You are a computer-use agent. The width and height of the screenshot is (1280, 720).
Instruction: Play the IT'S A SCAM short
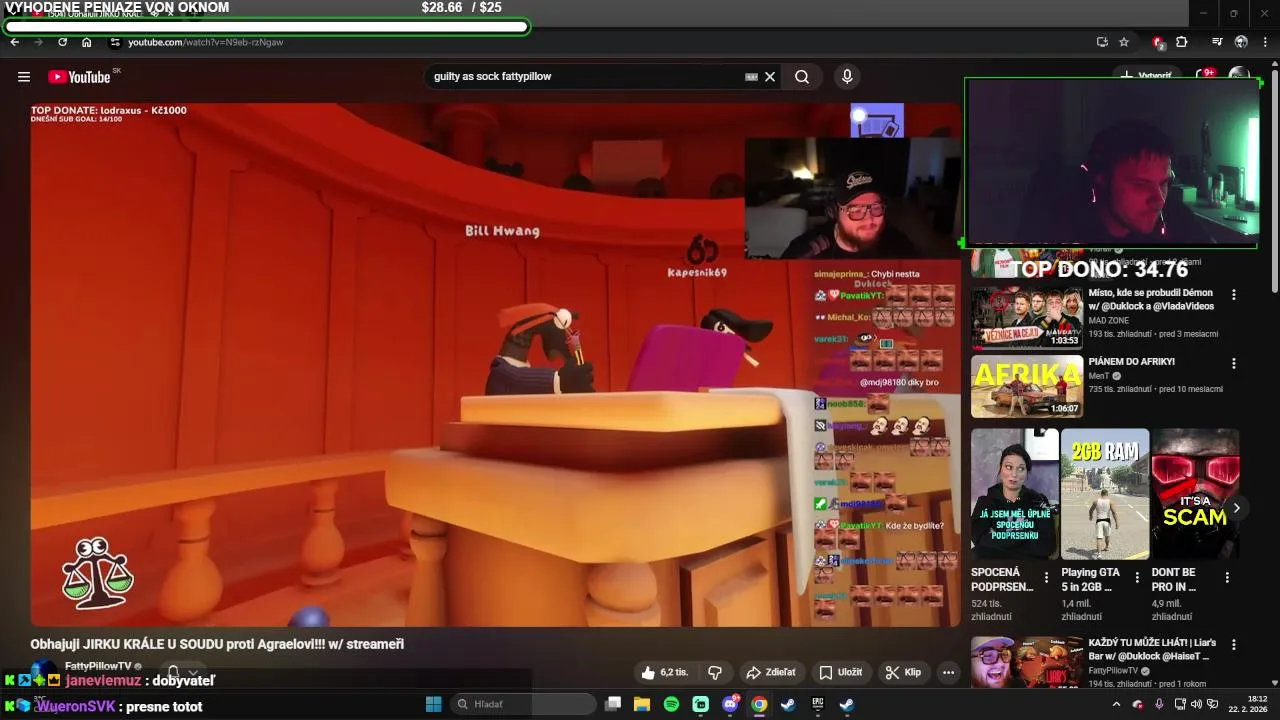1195,494
